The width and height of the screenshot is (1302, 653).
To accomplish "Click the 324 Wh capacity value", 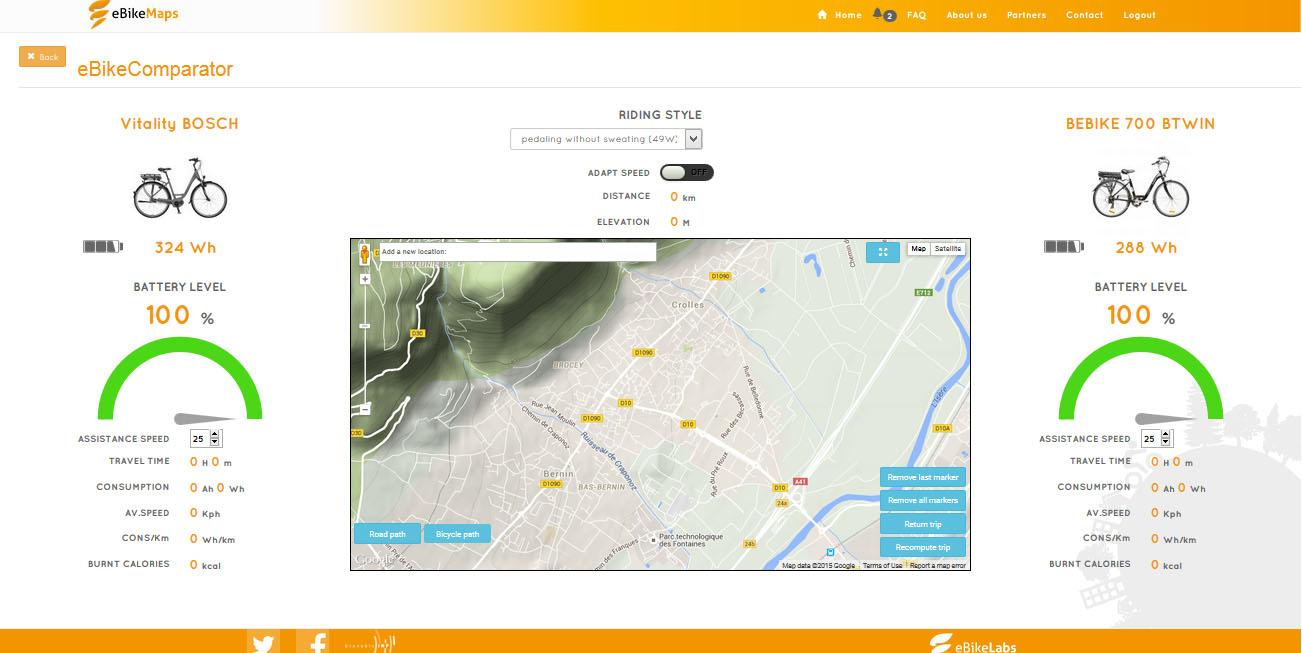I will click(x=185, y=248).
